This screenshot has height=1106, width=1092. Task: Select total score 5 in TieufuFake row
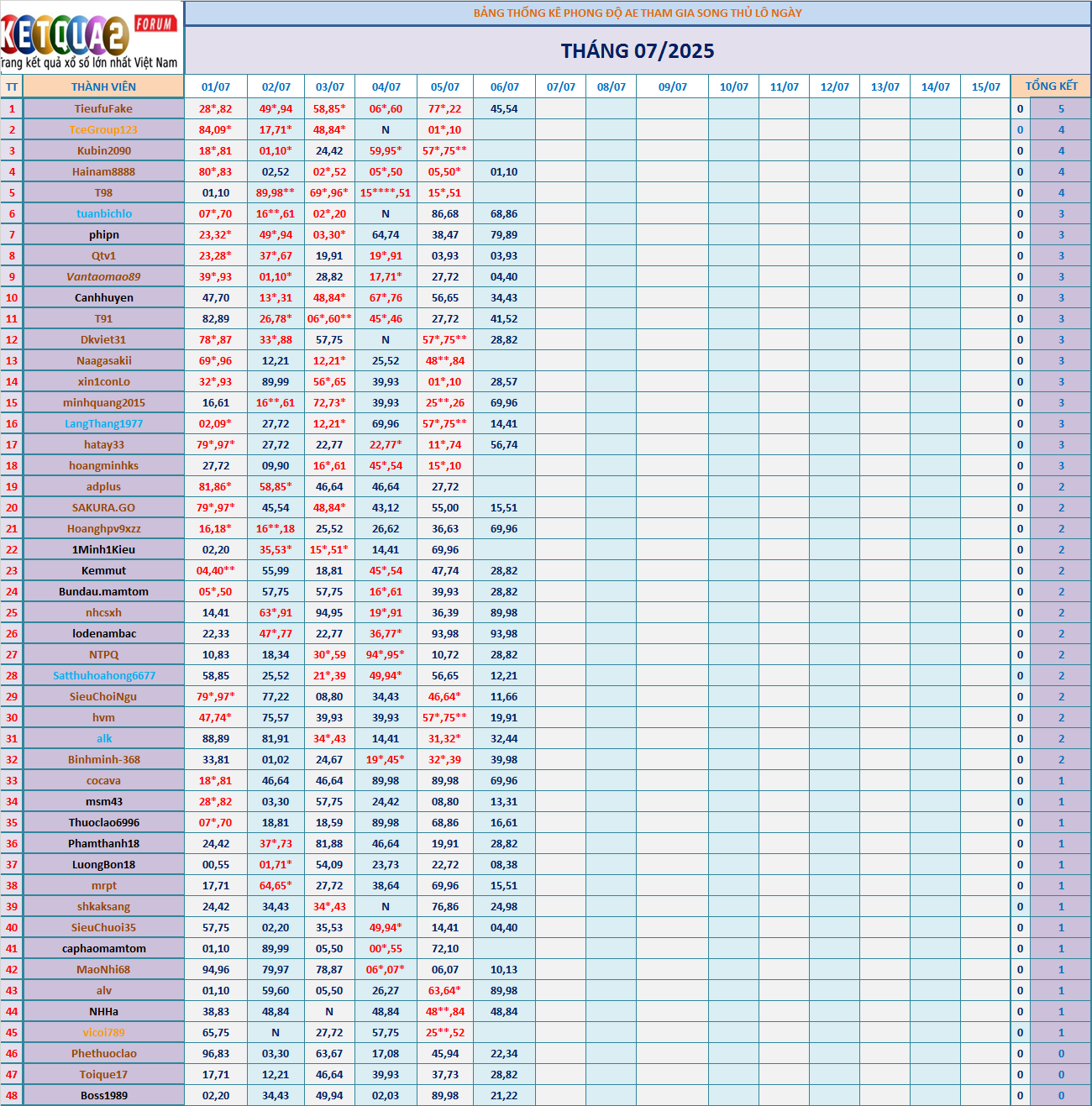click(1061, 108)
